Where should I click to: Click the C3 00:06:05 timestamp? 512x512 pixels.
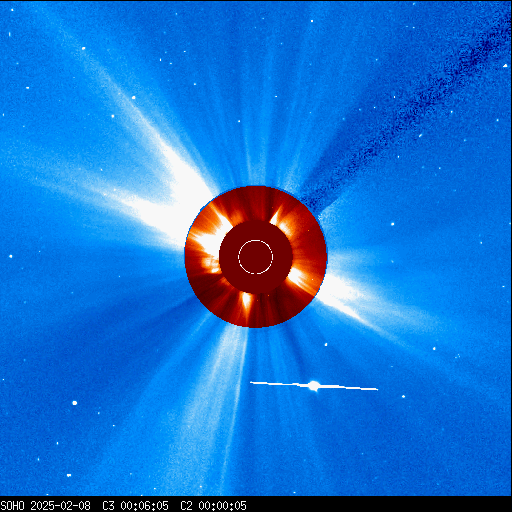135,505
